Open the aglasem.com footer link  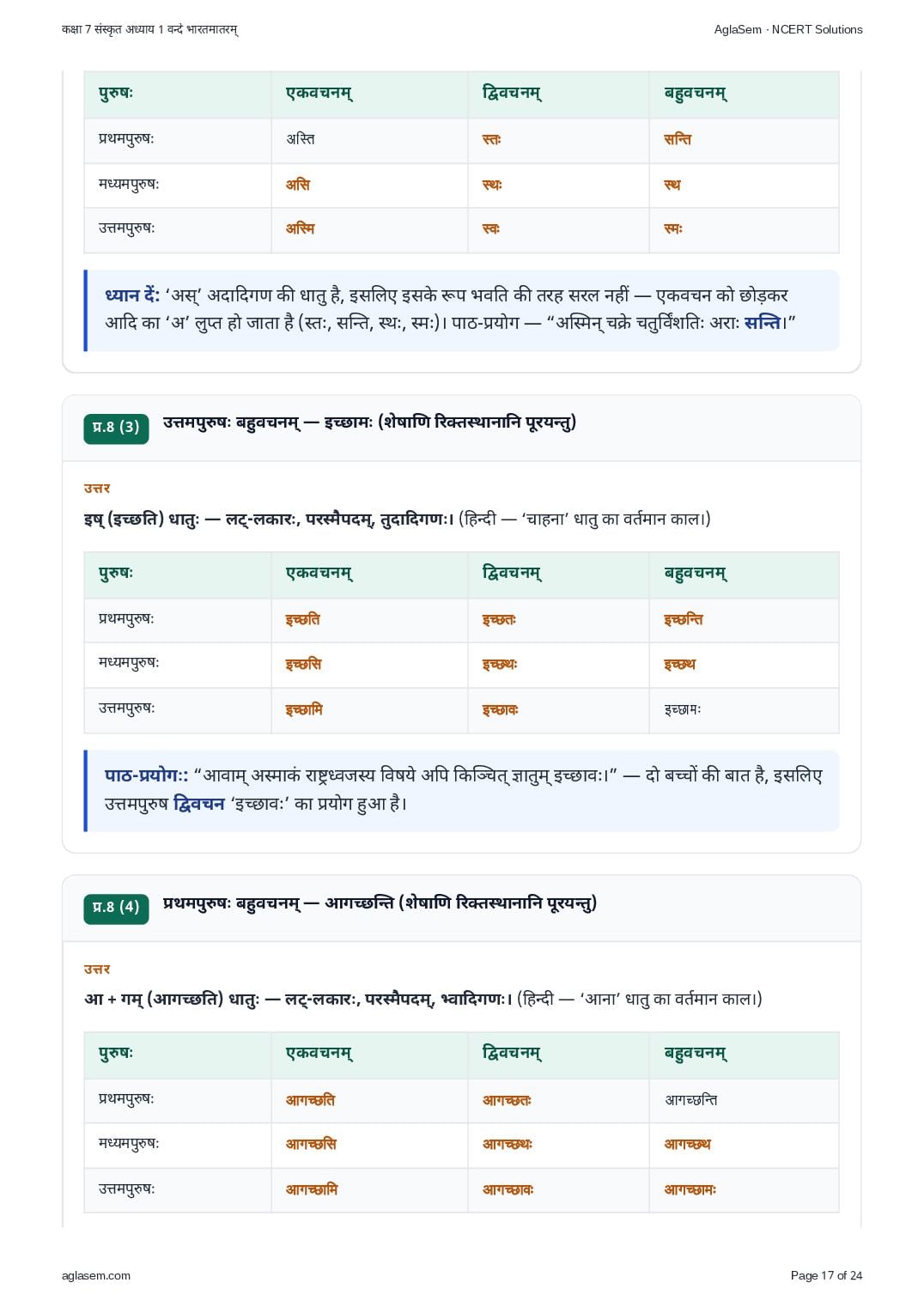96,1275
